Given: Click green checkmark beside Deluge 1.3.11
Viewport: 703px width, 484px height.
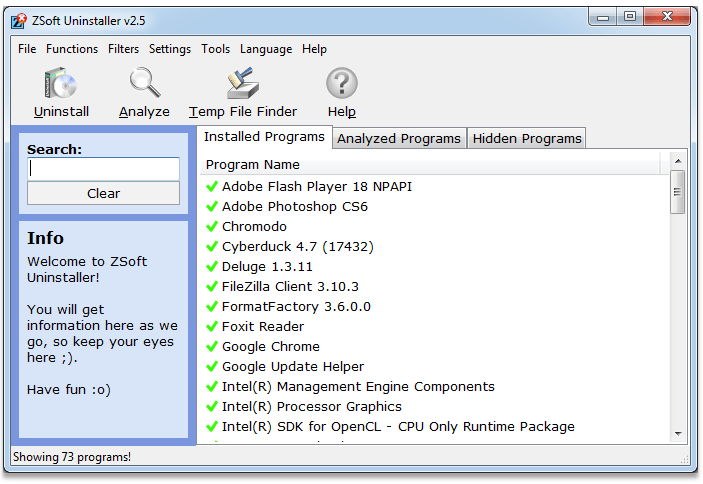Looking at the screenshot, I should pos(212,267).
